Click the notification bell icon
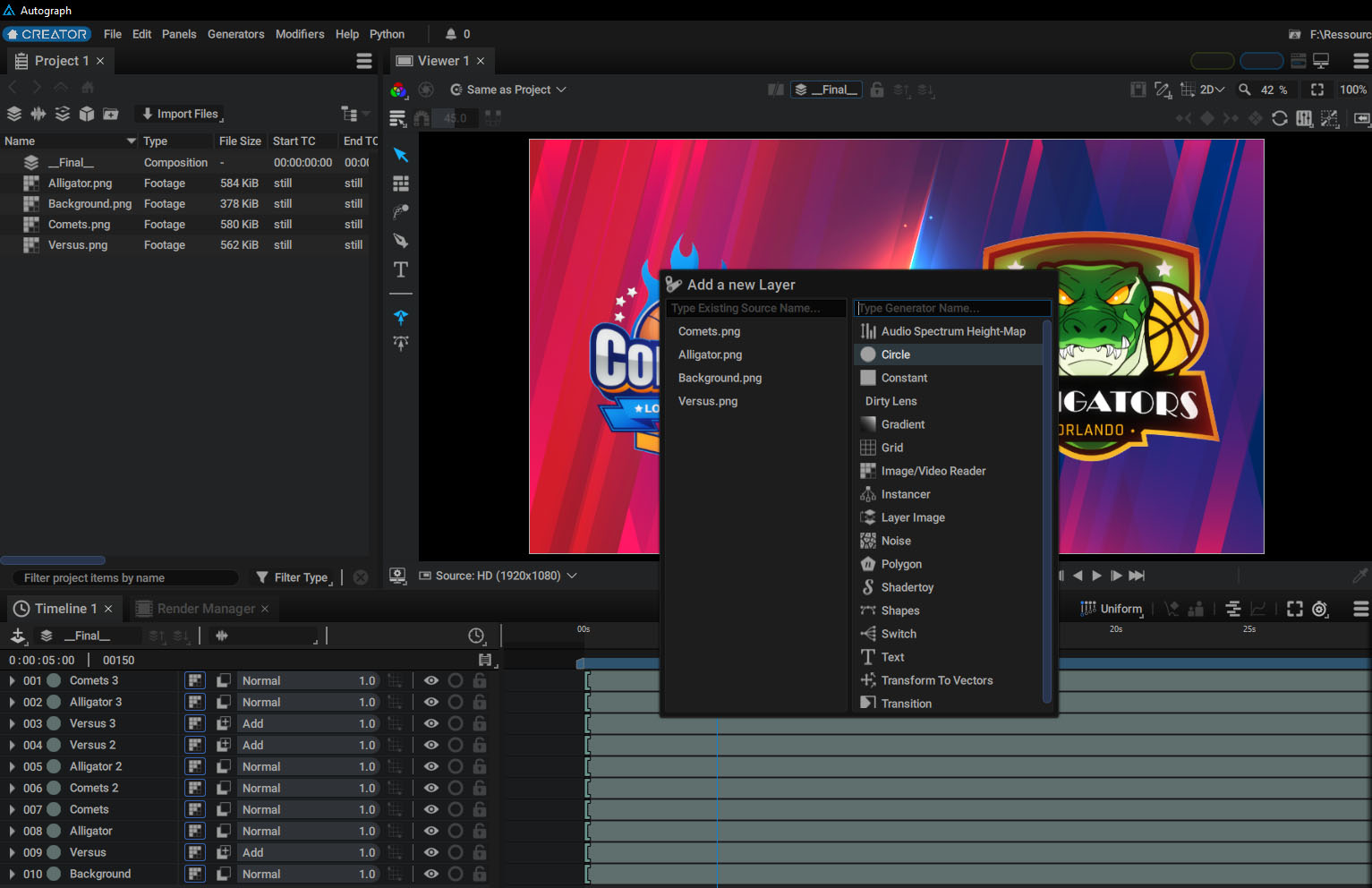 451,34
